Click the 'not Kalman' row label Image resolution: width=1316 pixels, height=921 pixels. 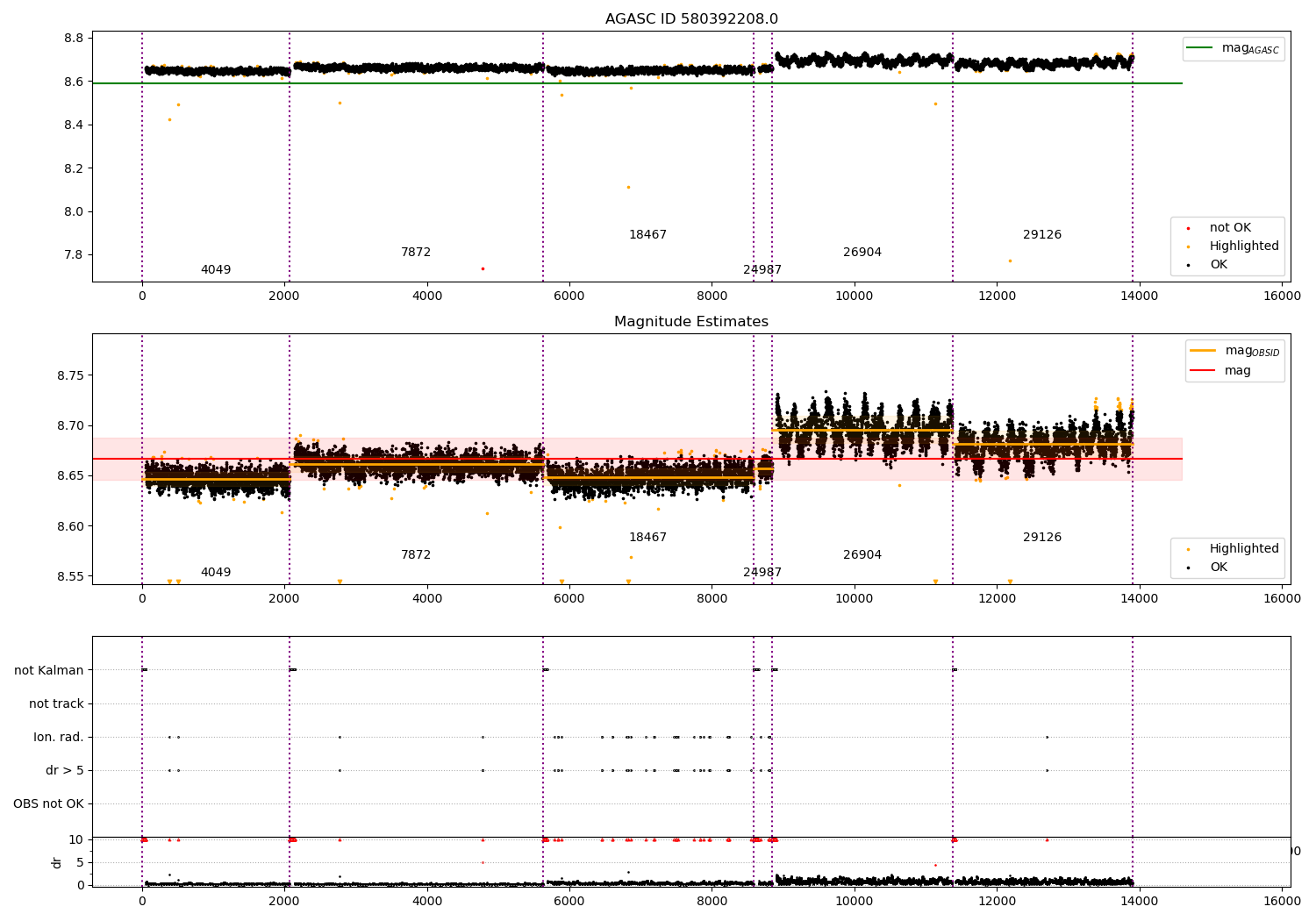tap(49, 670)
